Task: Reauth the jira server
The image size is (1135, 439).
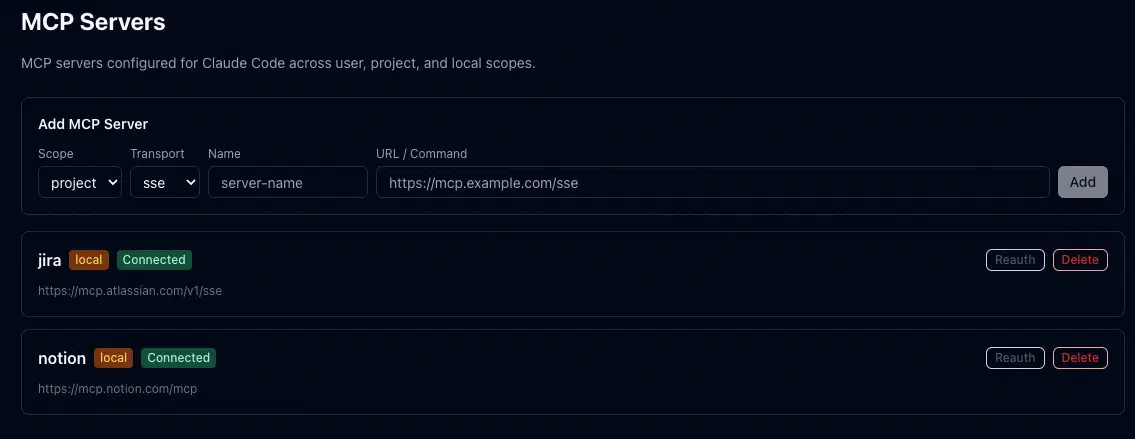Action: [1015, 260]
